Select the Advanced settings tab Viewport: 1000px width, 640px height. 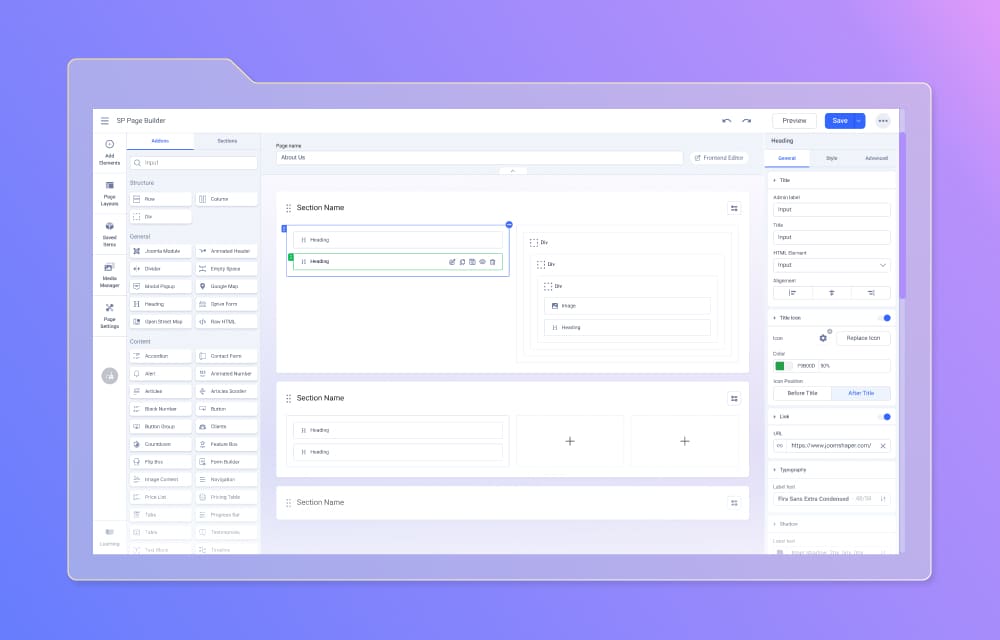[876, 158]
